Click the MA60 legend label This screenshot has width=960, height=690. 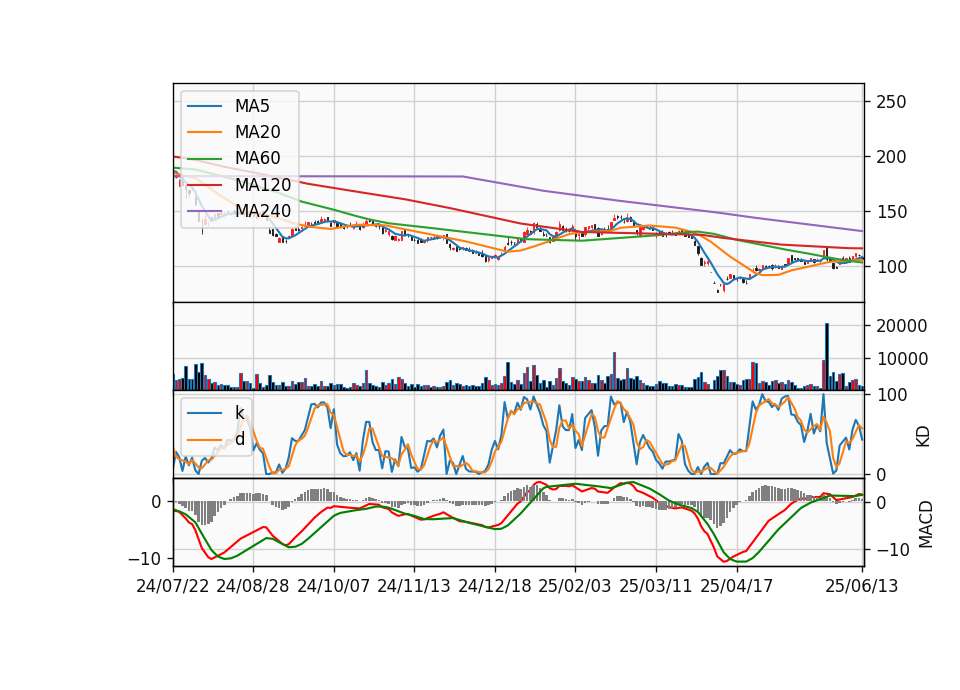pos(257,159)
